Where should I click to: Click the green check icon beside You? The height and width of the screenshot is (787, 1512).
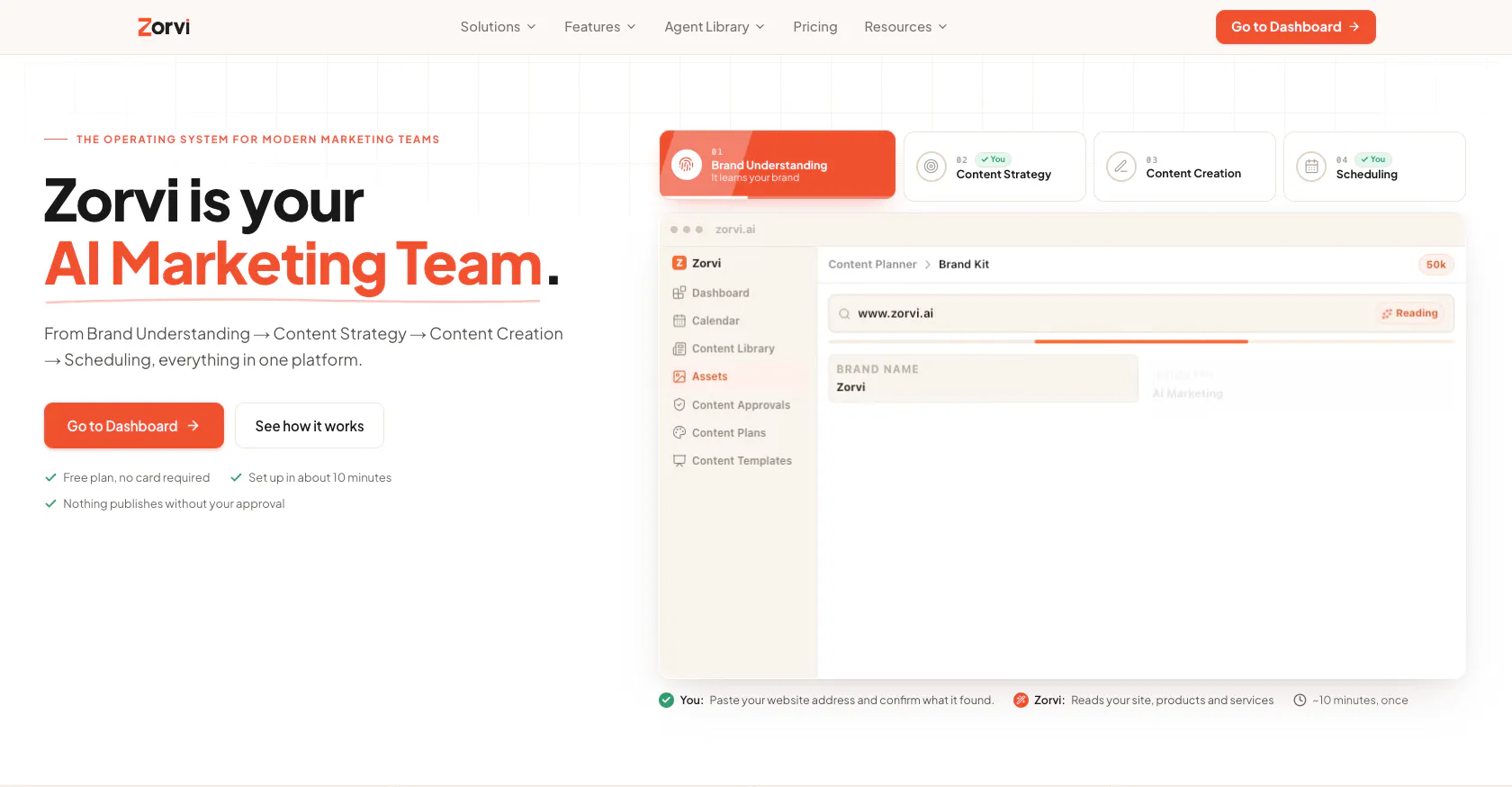666,700
